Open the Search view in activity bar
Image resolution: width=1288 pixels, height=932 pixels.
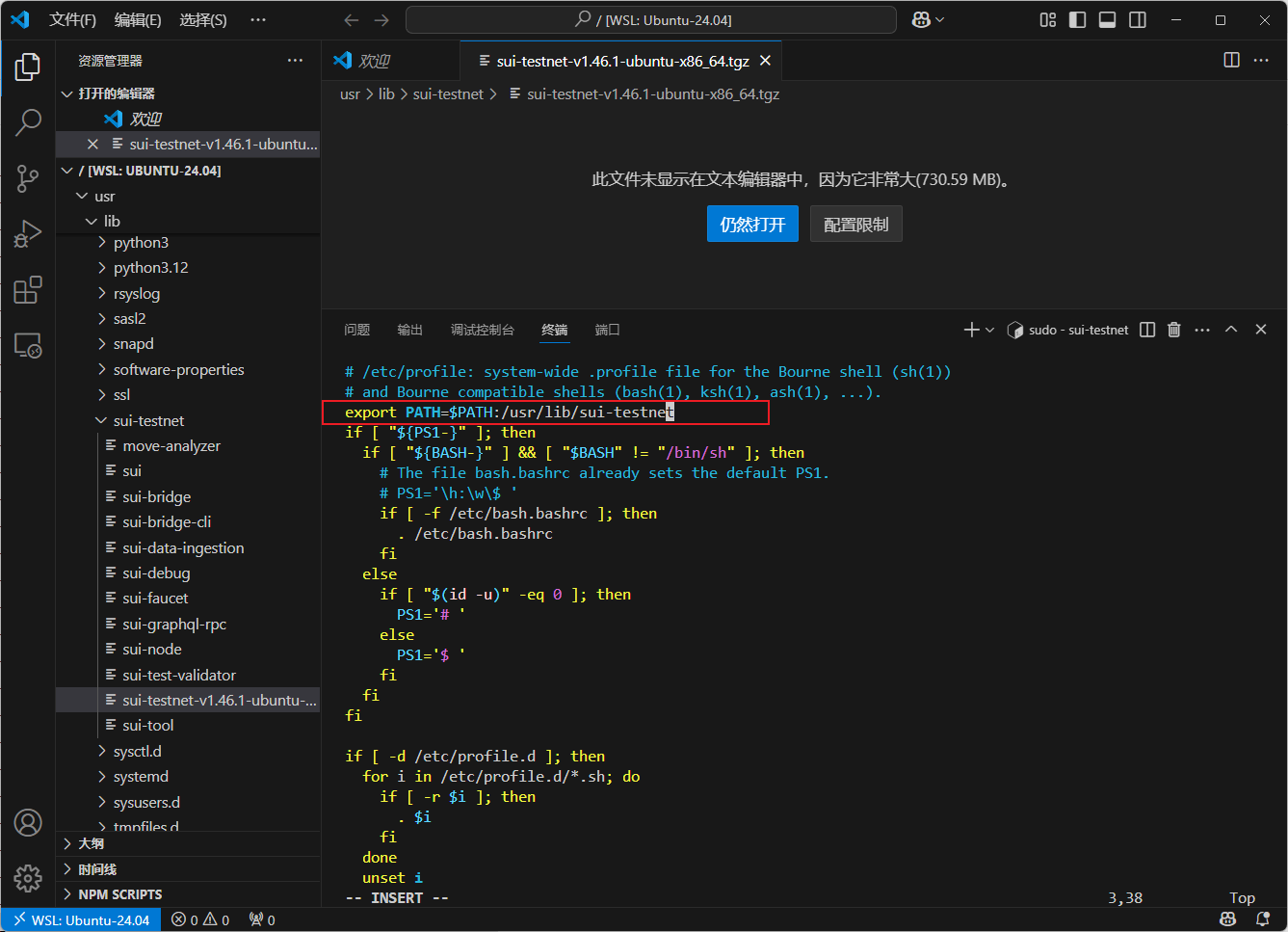coord(28,122)
